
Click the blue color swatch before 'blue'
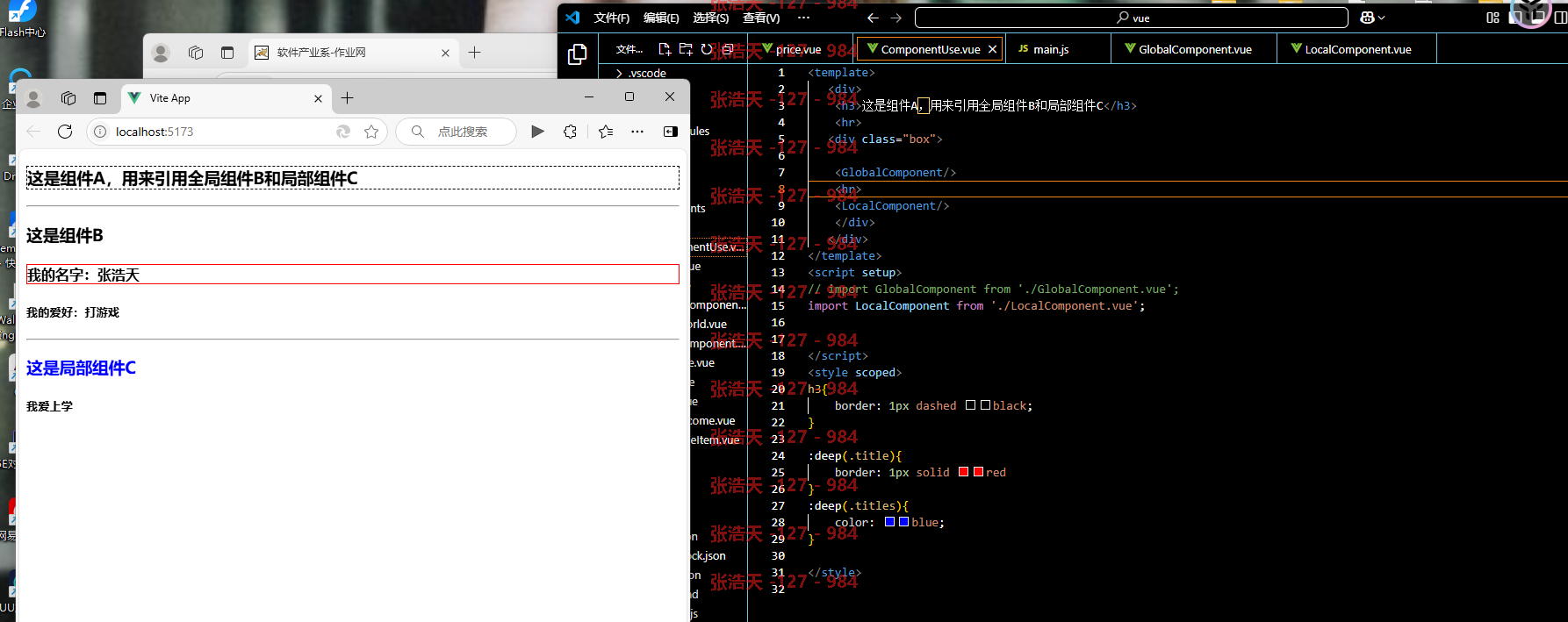904,522
